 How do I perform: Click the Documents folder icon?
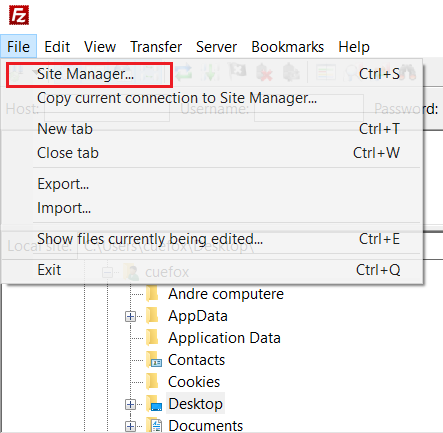click(154, 426)
